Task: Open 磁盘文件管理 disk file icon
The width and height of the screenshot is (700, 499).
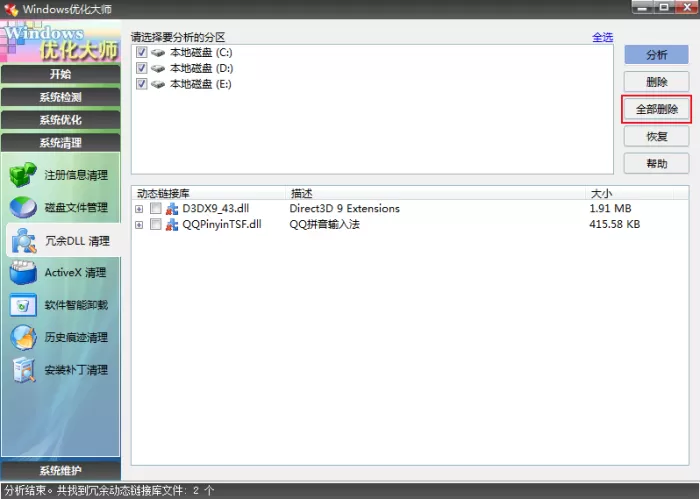Action: tap(23, 207)
